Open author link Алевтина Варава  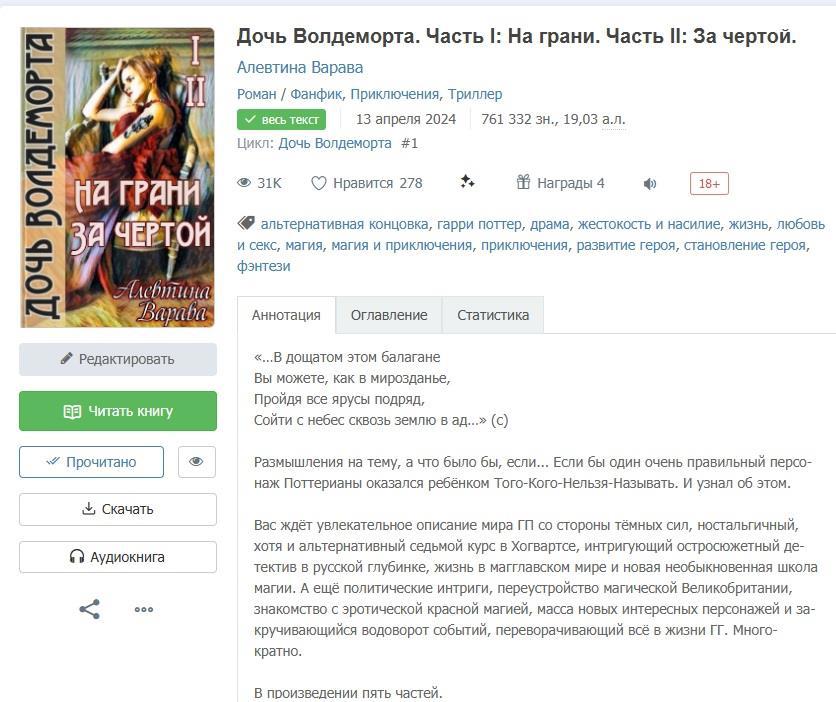point(300,68)
